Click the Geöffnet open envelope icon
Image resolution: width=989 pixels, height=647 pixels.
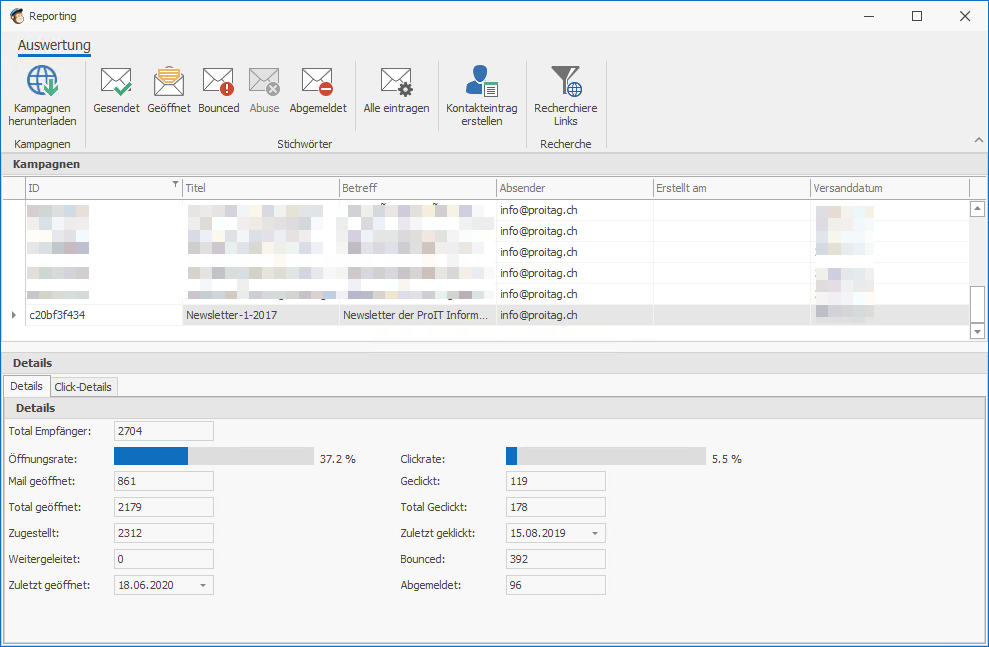point(168,82)
